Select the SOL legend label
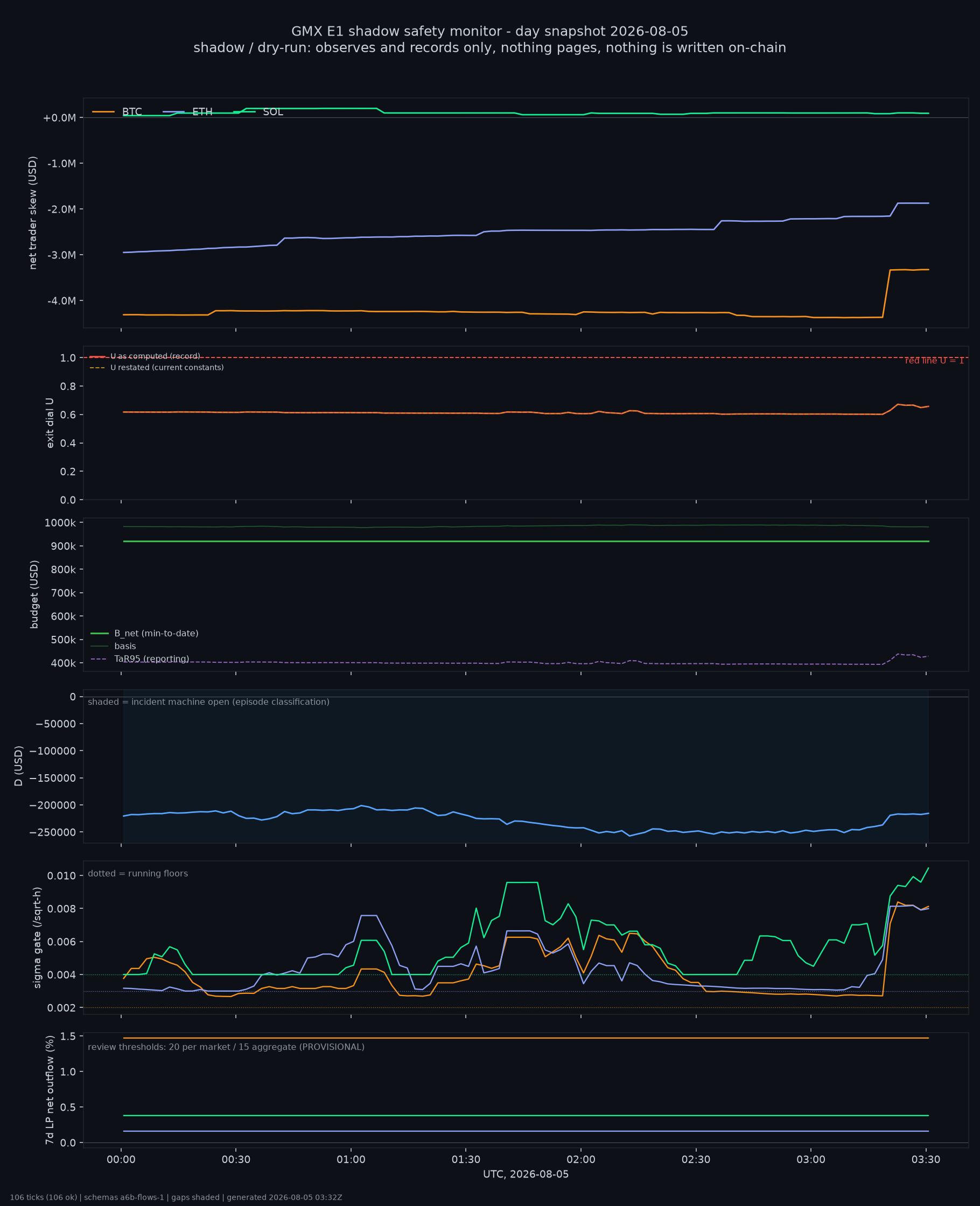The width and height of the screenshot is (980, 1206). 272,112
